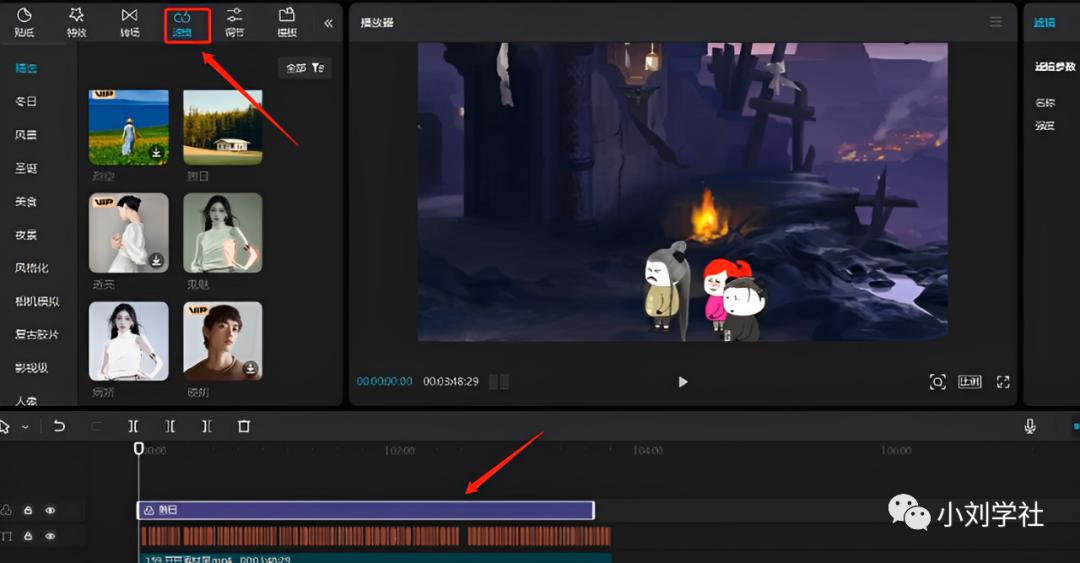Play the preview video

coord(683,382)
